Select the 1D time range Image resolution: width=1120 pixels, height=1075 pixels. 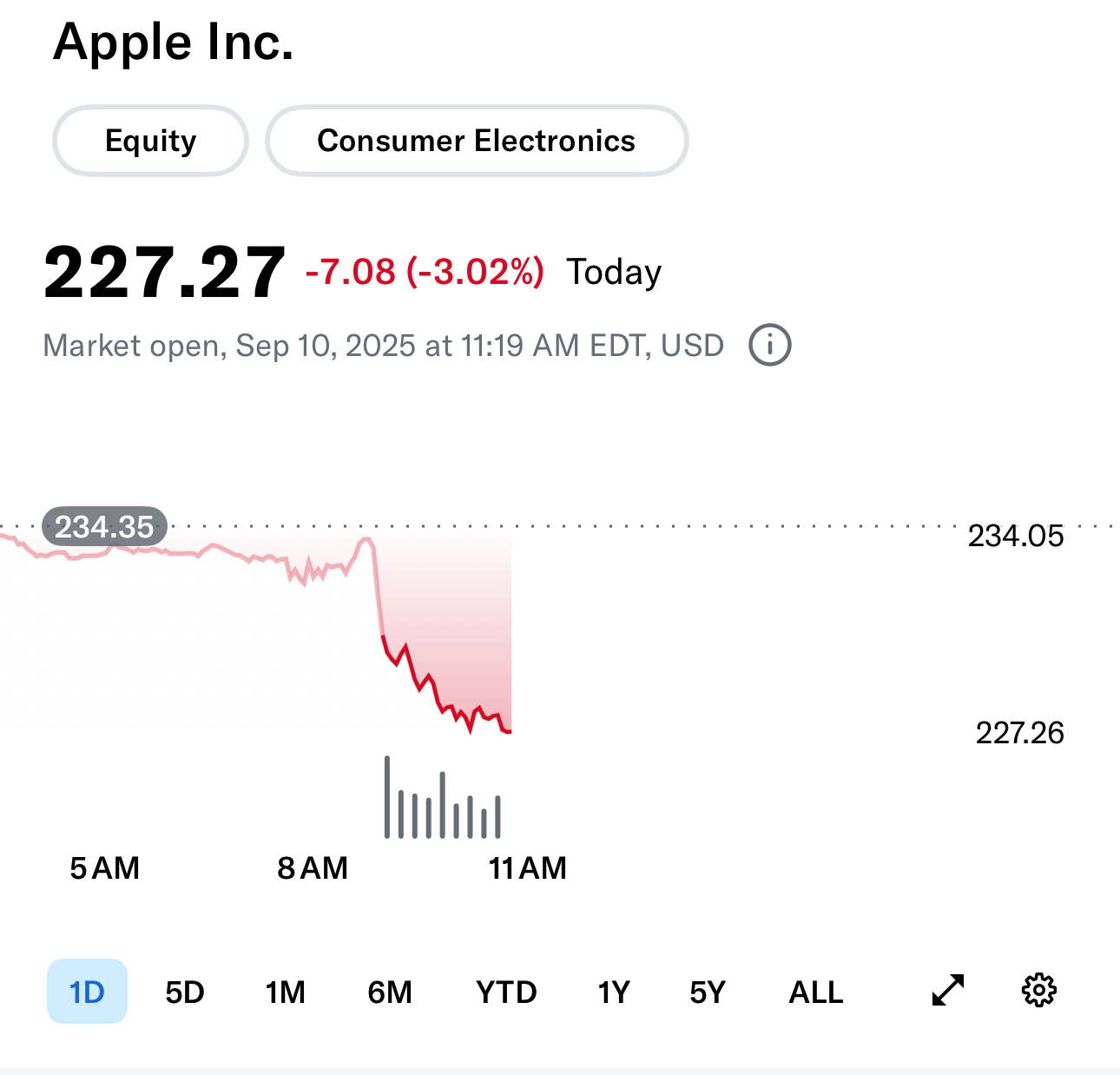click(x=87, y=991)
